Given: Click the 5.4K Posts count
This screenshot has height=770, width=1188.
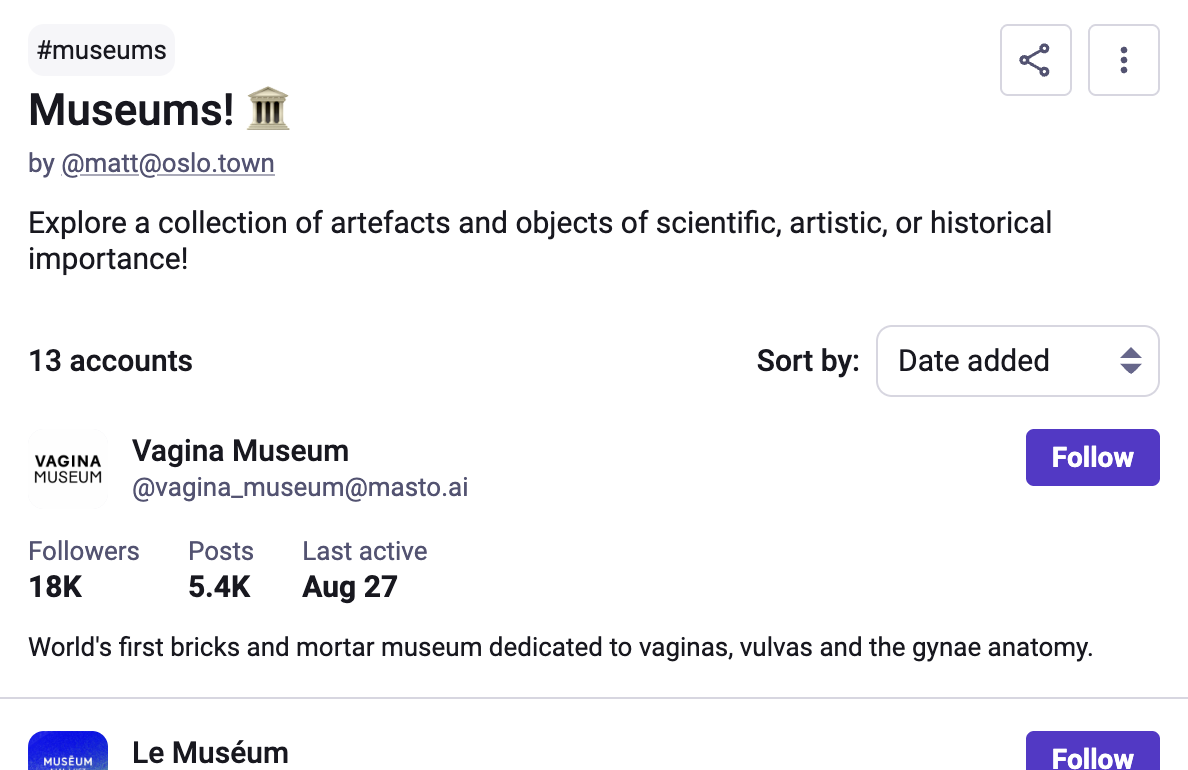Looking at the screenshot, I should (219, 587).
